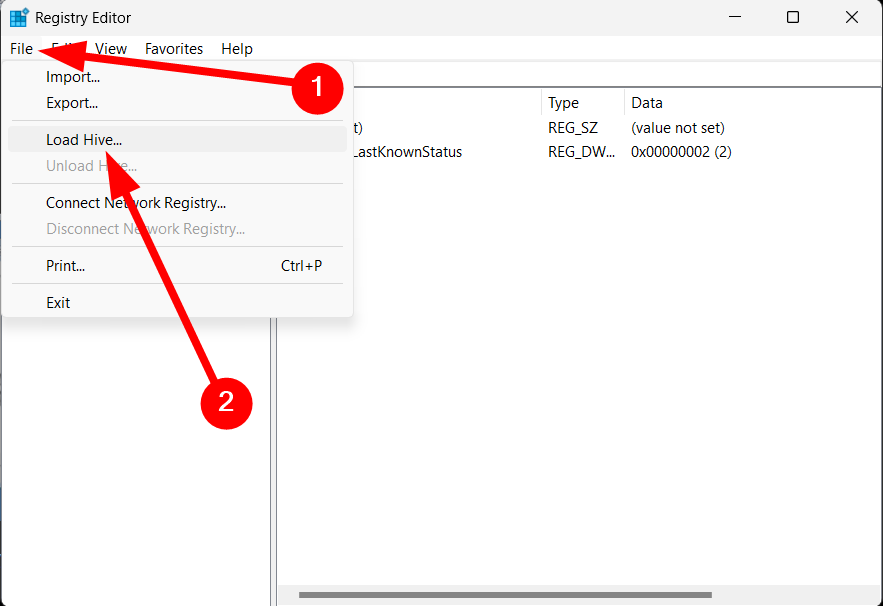
Task: Click the horizontal scrollbar thumb
Action: [x=505, y=595]
